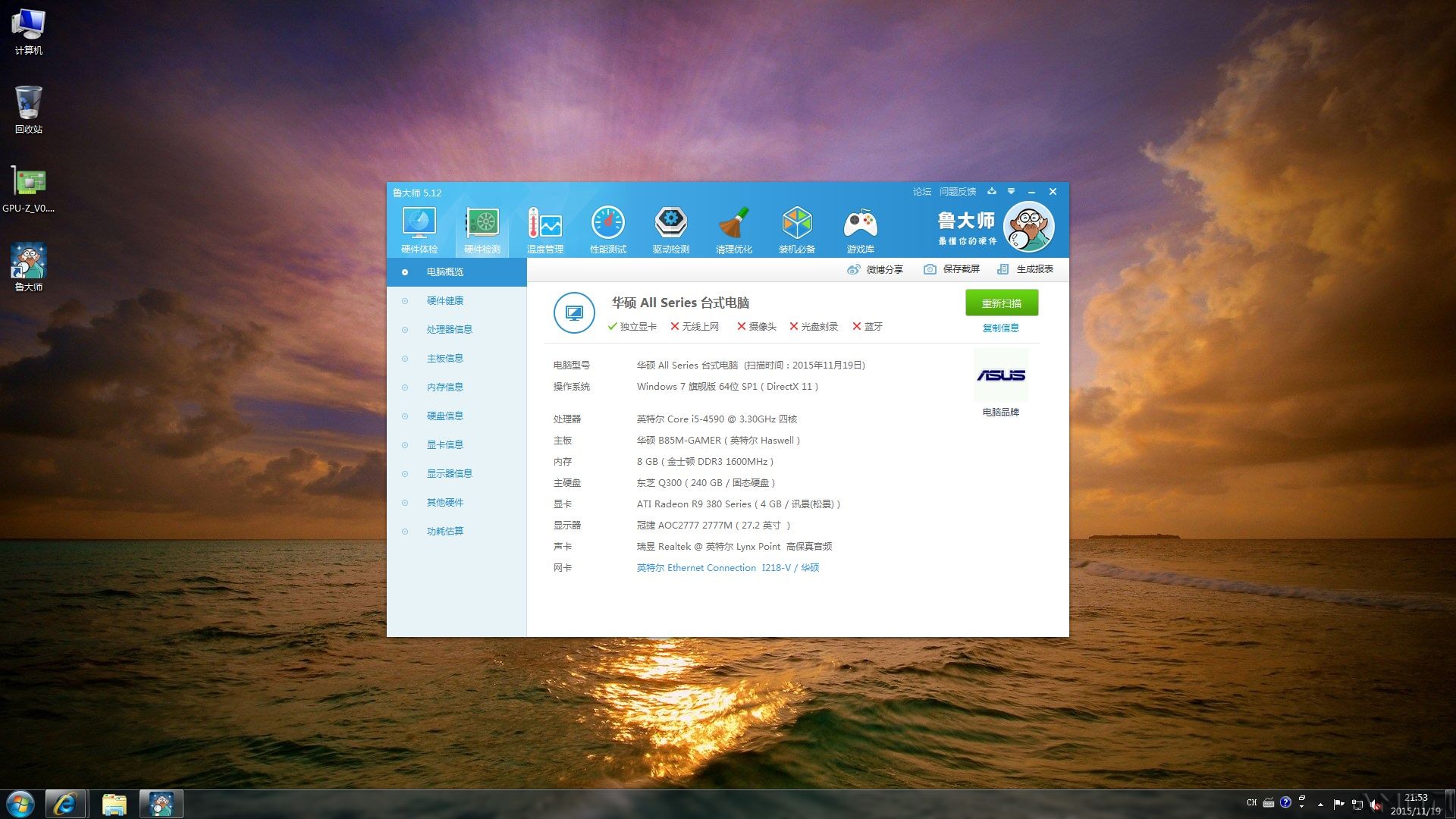Open 问题反馈 feedback link
Viewport: 1456px width, 819px height.
958,192
